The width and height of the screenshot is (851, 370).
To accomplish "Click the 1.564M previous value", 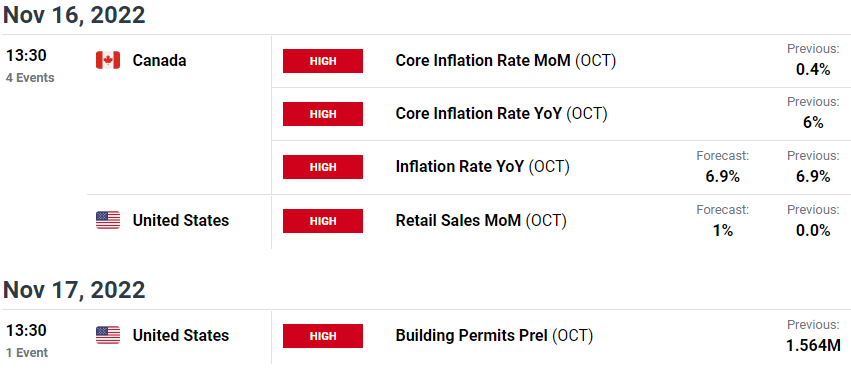I will click(813, 345).
